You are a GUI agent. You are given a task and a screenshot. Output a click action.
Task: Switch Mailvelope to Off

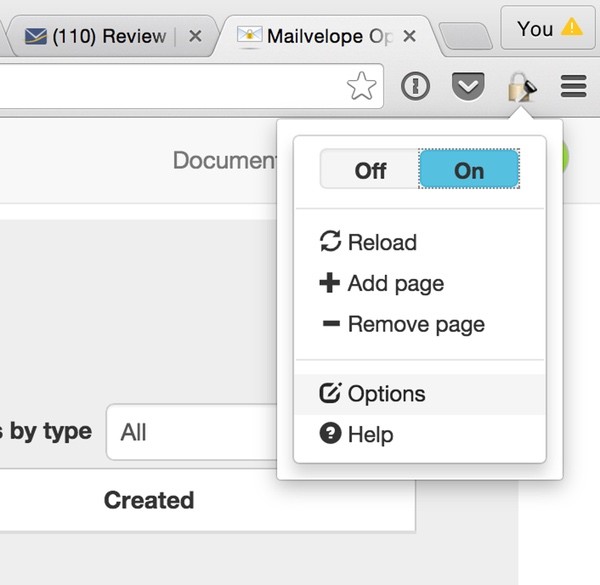(x=370, y=169)
